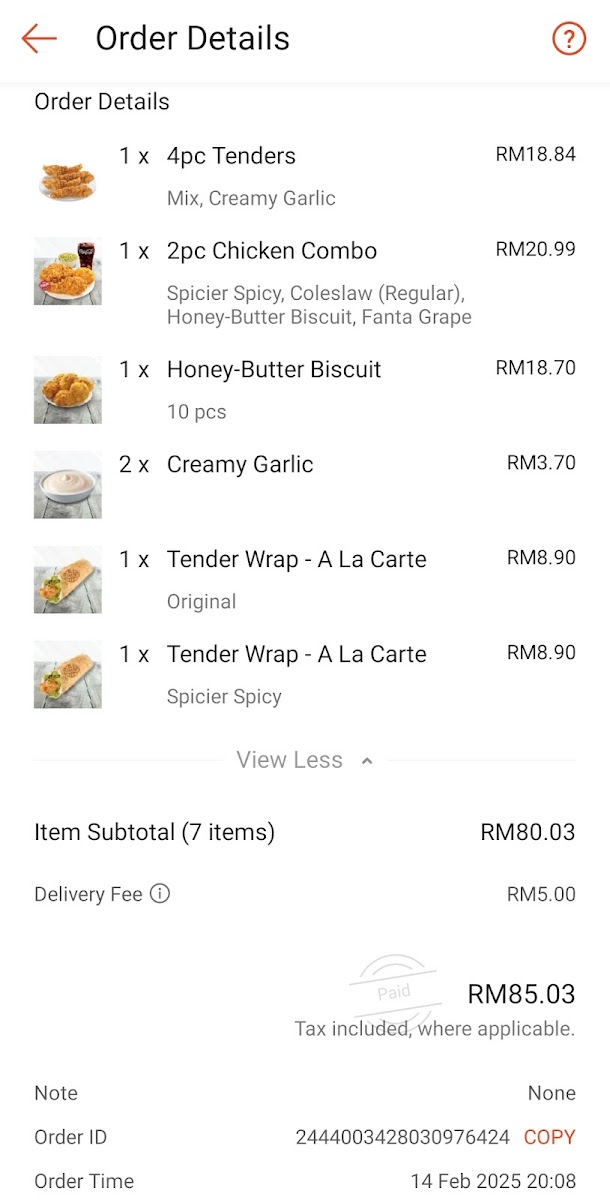Tap the Original Tender Wrap thumbnail

click(67, 579)
